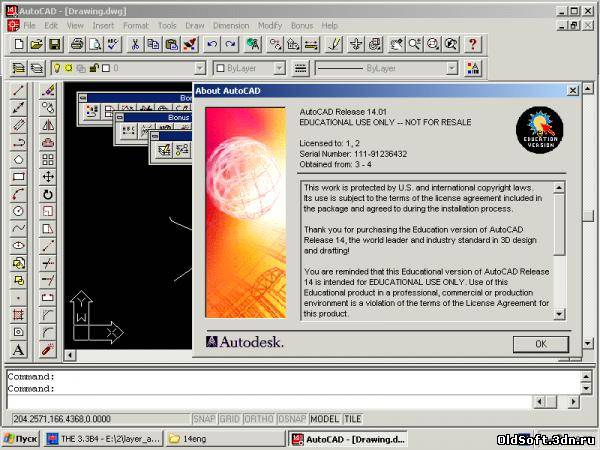600x450 pixels.
Task: Open the Draw menu
Action: pyautogui.click(x=194, y=26)
